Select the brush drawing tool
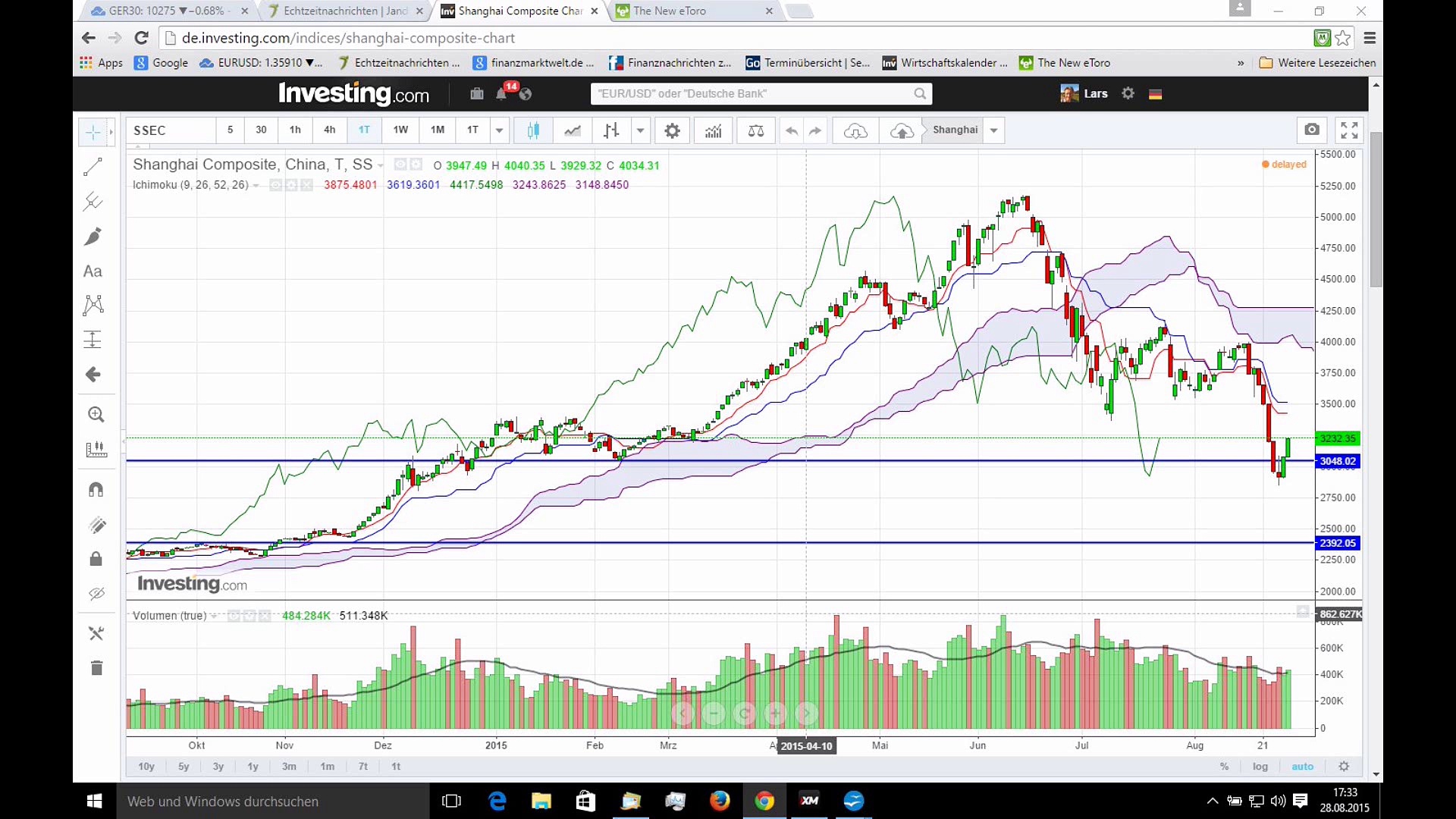The height and width of the screenshot is (819, 1456). click(x=93, y=237)
